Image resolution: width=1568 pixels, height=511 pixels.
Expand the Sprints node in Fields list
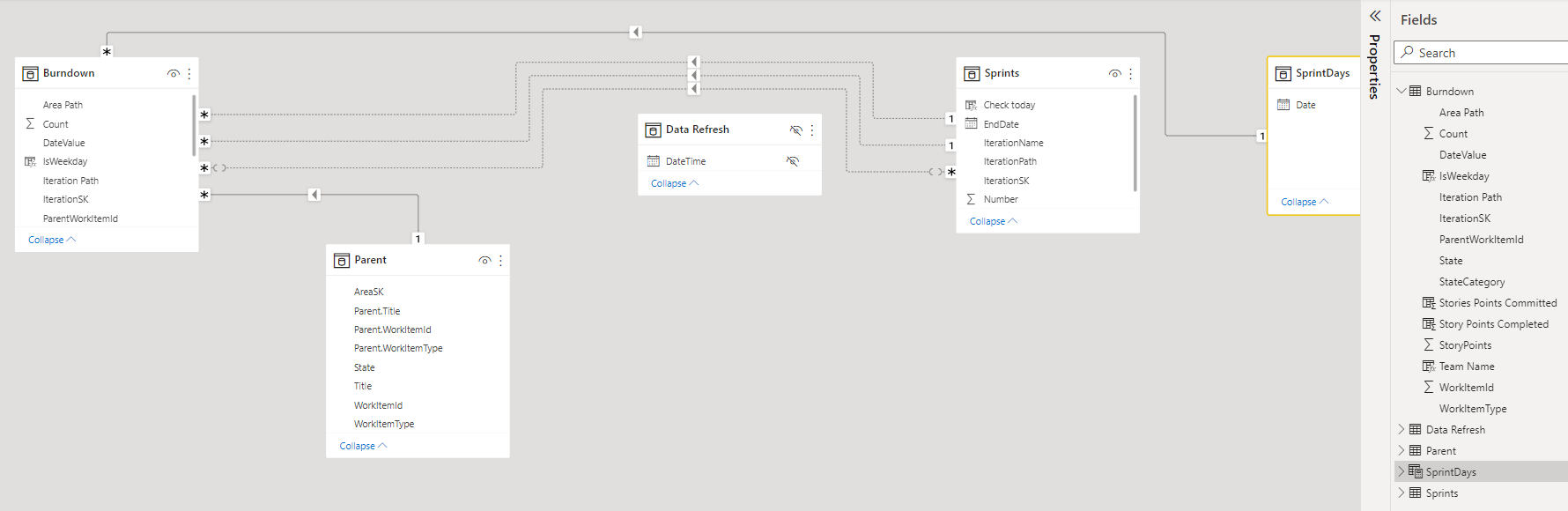coord(1402,492)
